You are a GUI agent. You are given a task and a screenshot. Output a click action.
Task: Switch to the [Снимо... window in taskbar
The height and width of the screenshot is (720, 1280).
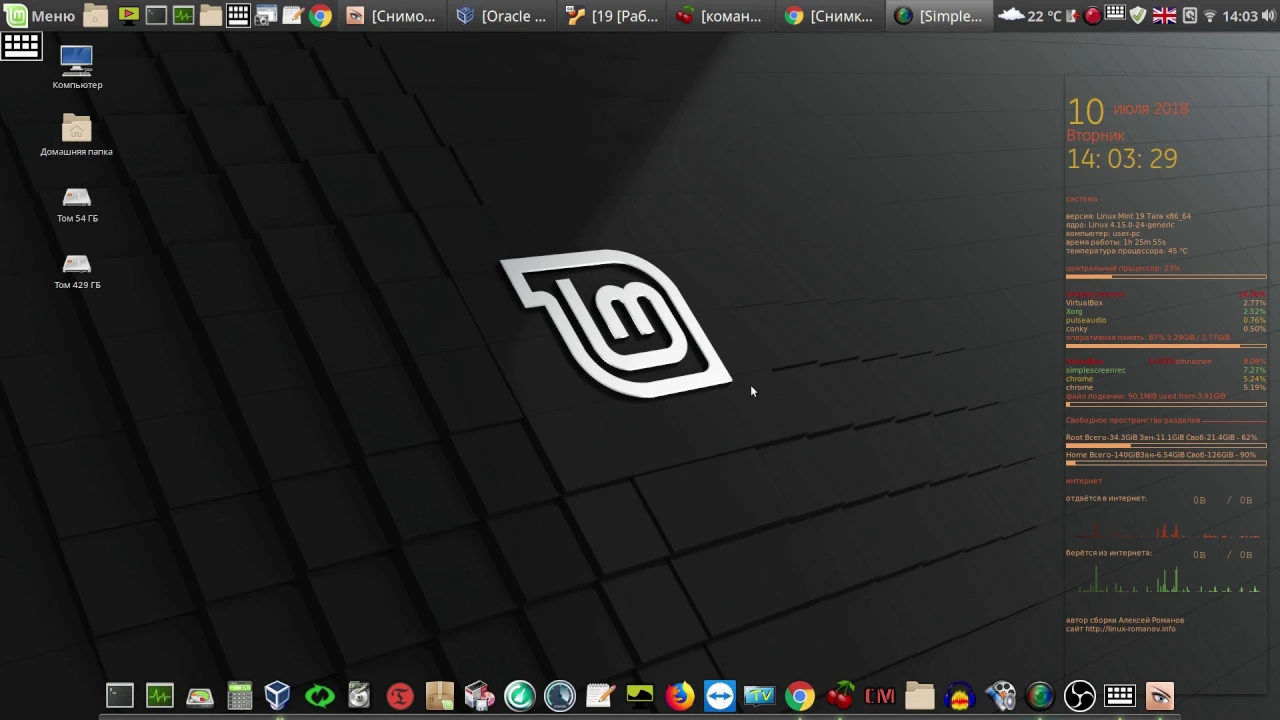click(x=391, y=15)
